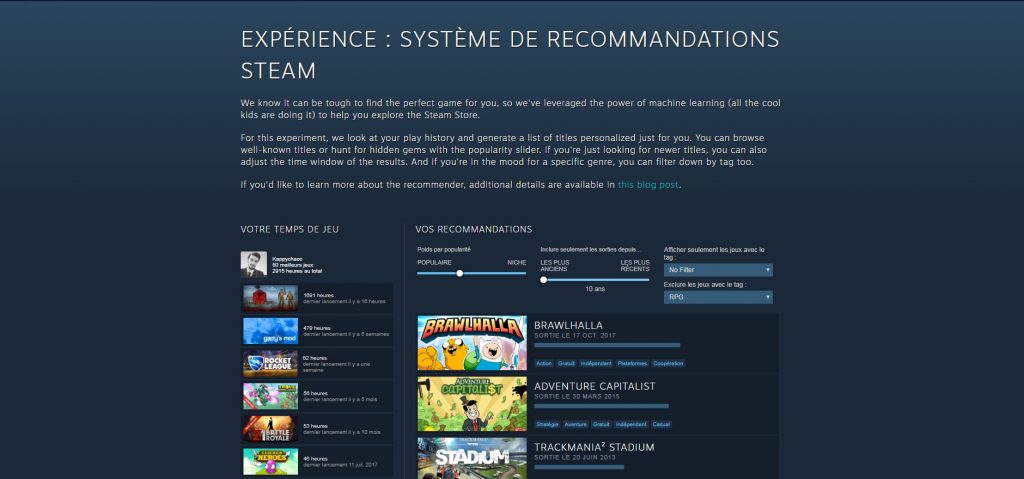Open the Battle Royale game thumbnail
This screenshot has width=1024, height=479.
[270, 429]
